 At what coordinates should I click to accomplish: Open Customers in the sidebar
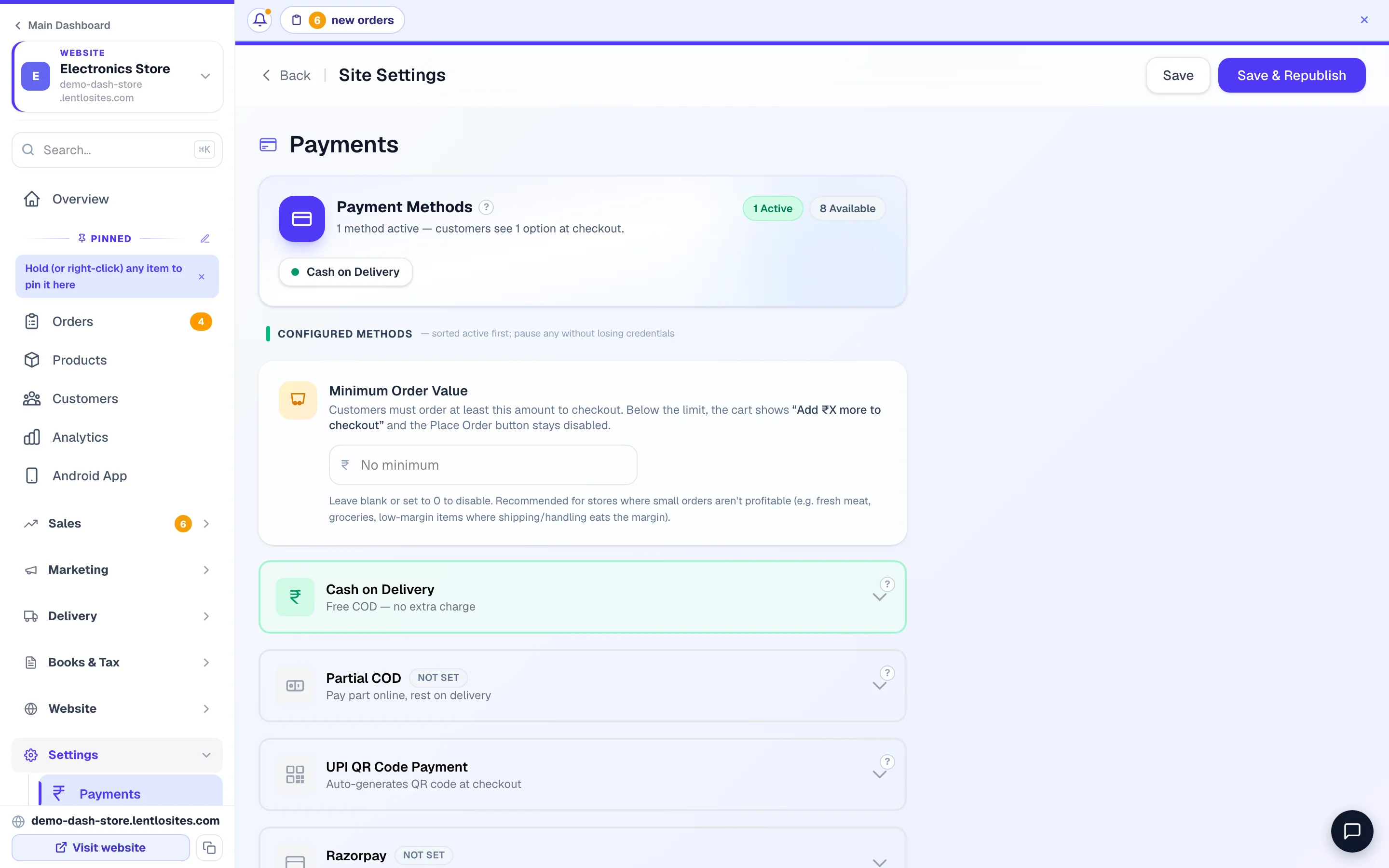(117, 398)
